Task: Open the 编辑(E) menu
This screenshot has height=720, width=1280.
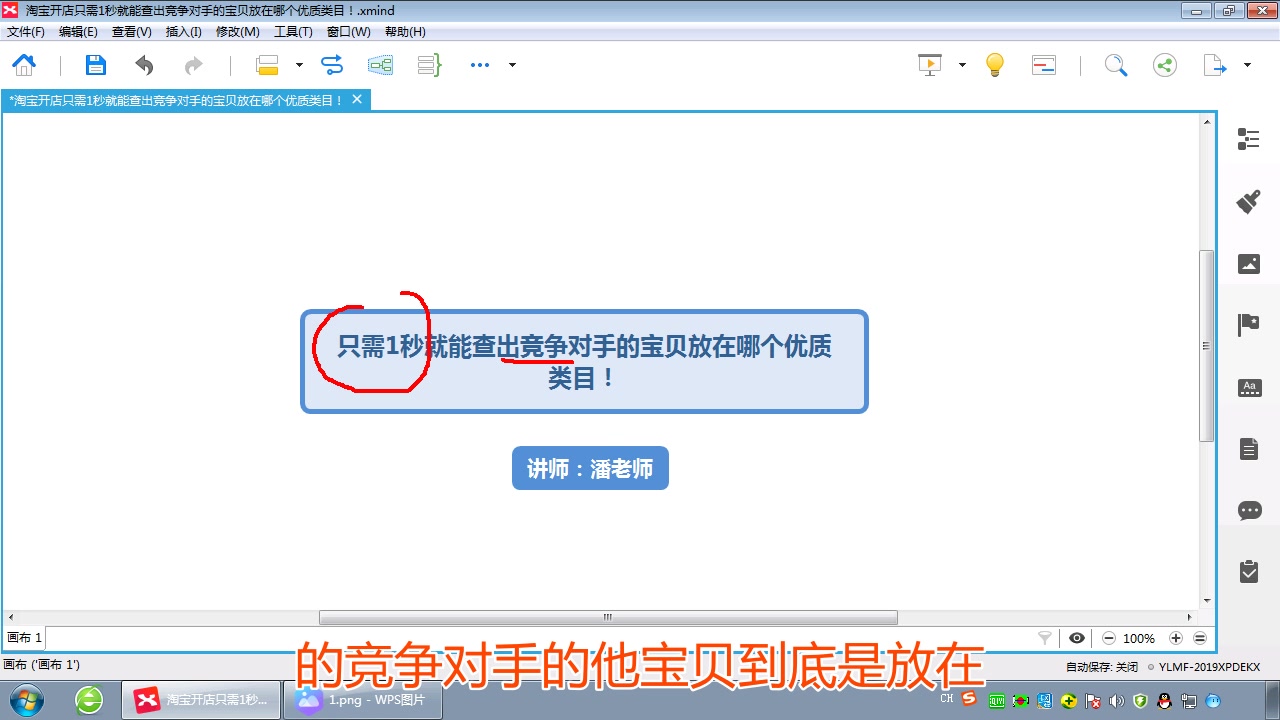Action: pos(78,32)
